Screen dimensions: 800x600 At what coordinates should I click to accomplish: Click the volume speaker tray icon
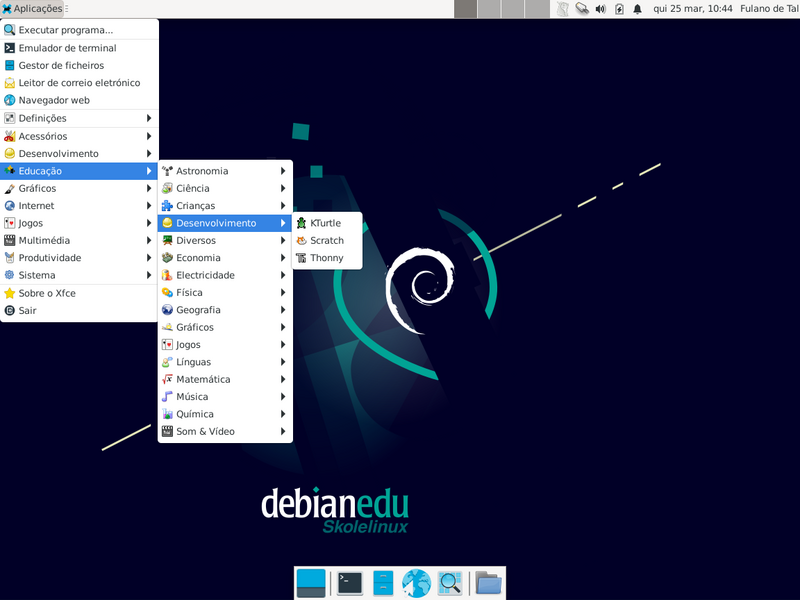click(601, 9)
